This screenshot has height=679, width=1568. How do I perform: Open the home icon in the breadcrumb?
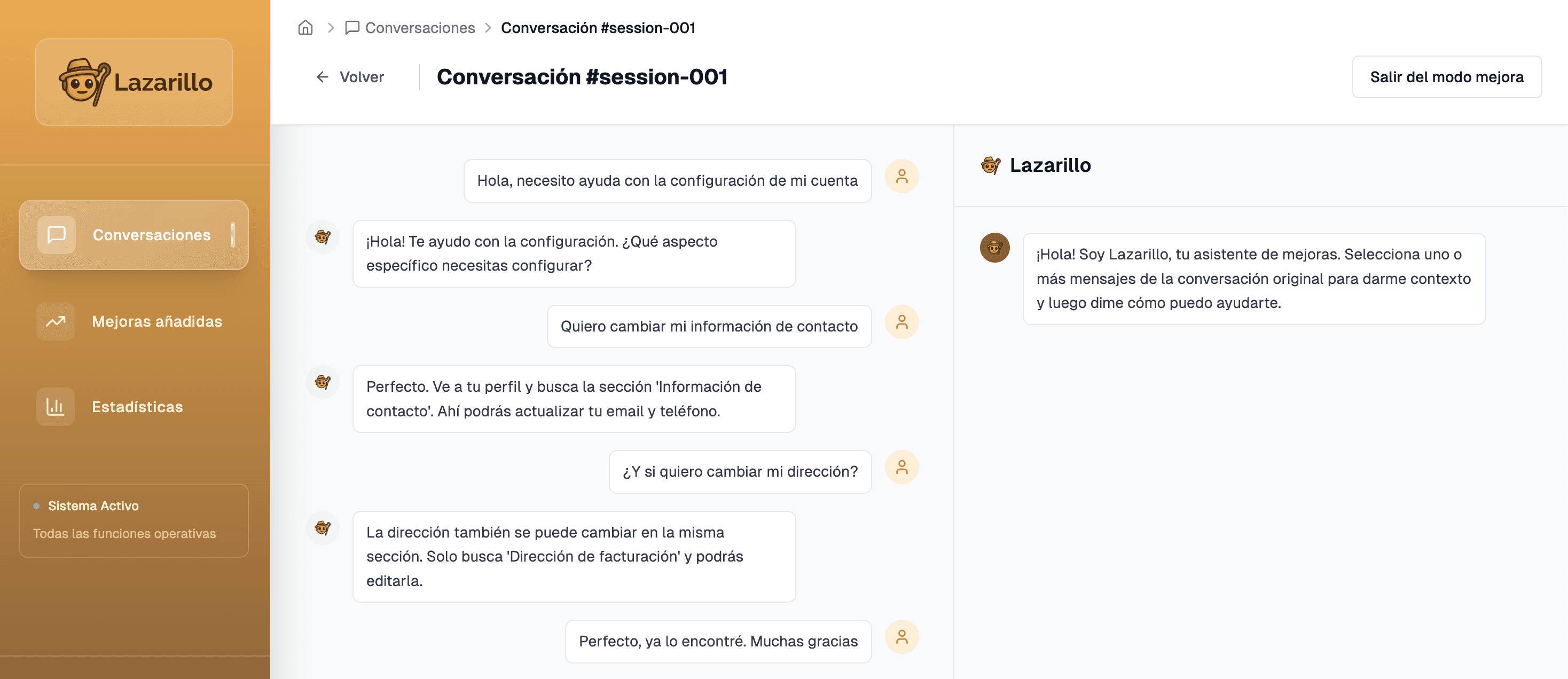point(305,27)
